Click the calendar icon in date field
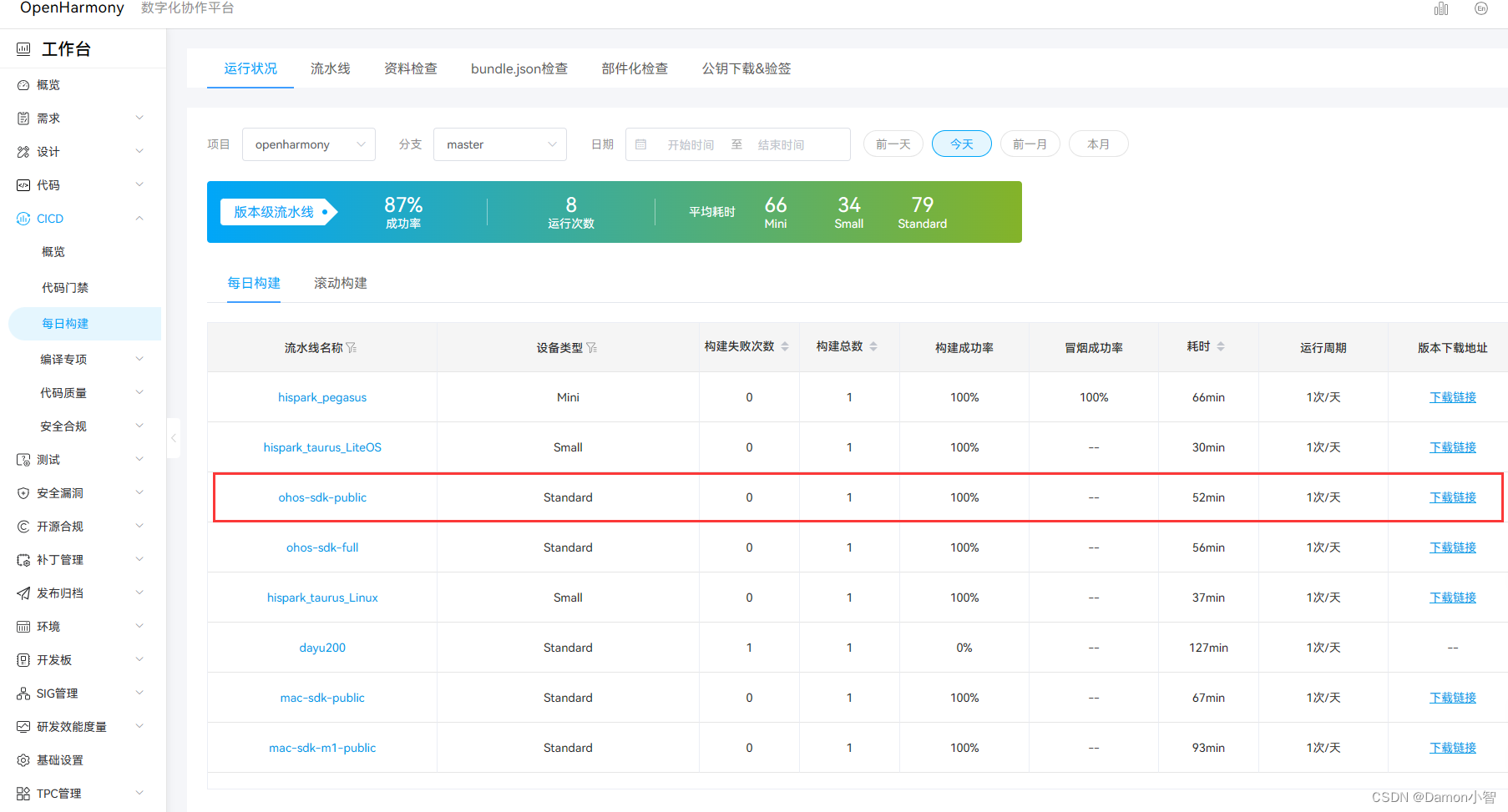Viewport: 1508px width, 812px height. click(641, 144)
